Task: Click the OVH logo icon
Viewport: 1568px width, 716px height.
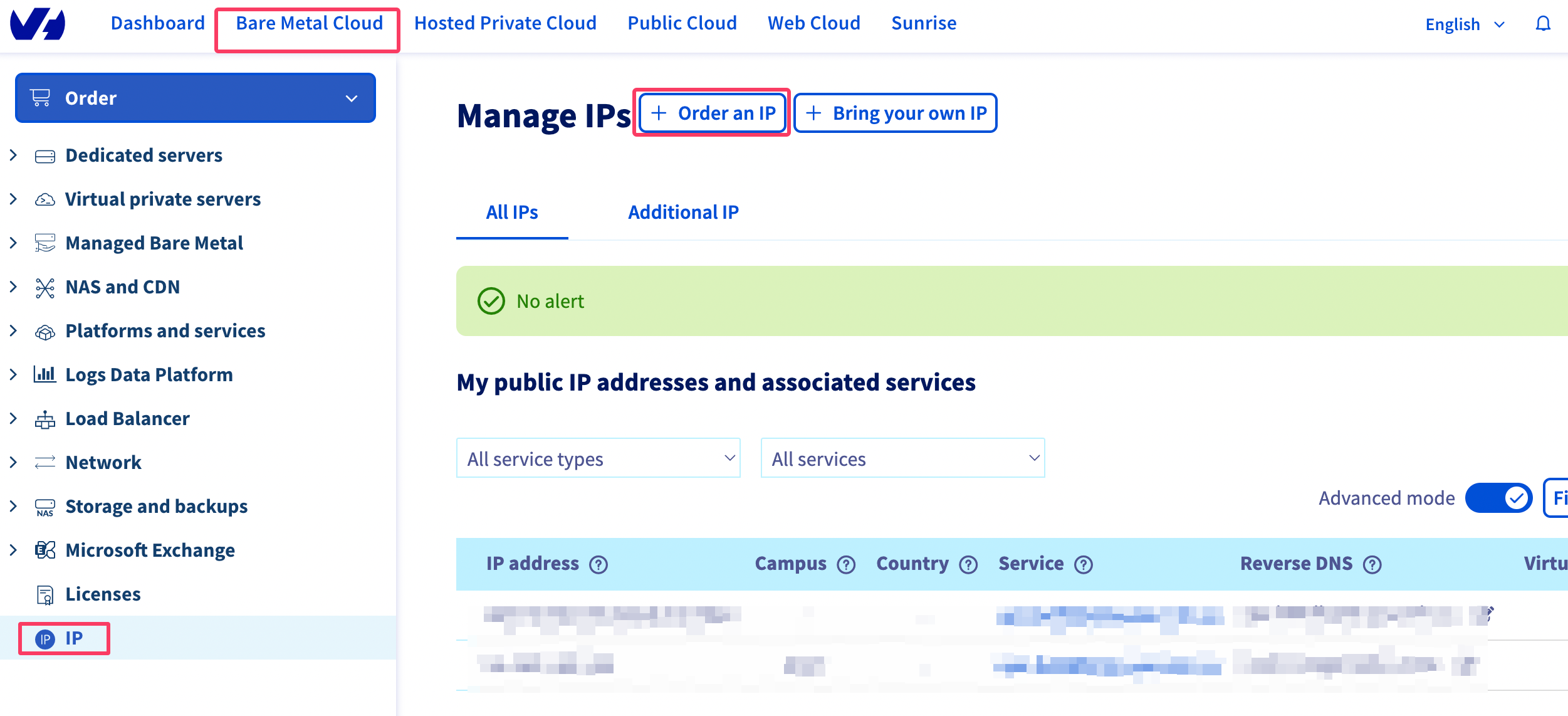Action: [x=38, y=24]
